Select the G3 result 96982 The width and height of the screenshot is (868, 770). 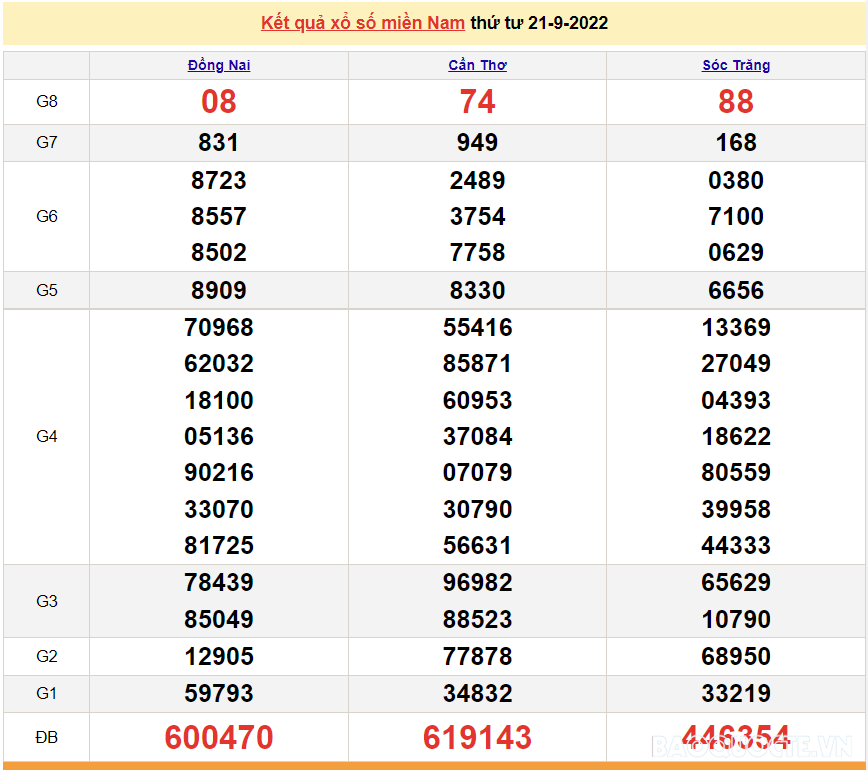coord(477,583)
